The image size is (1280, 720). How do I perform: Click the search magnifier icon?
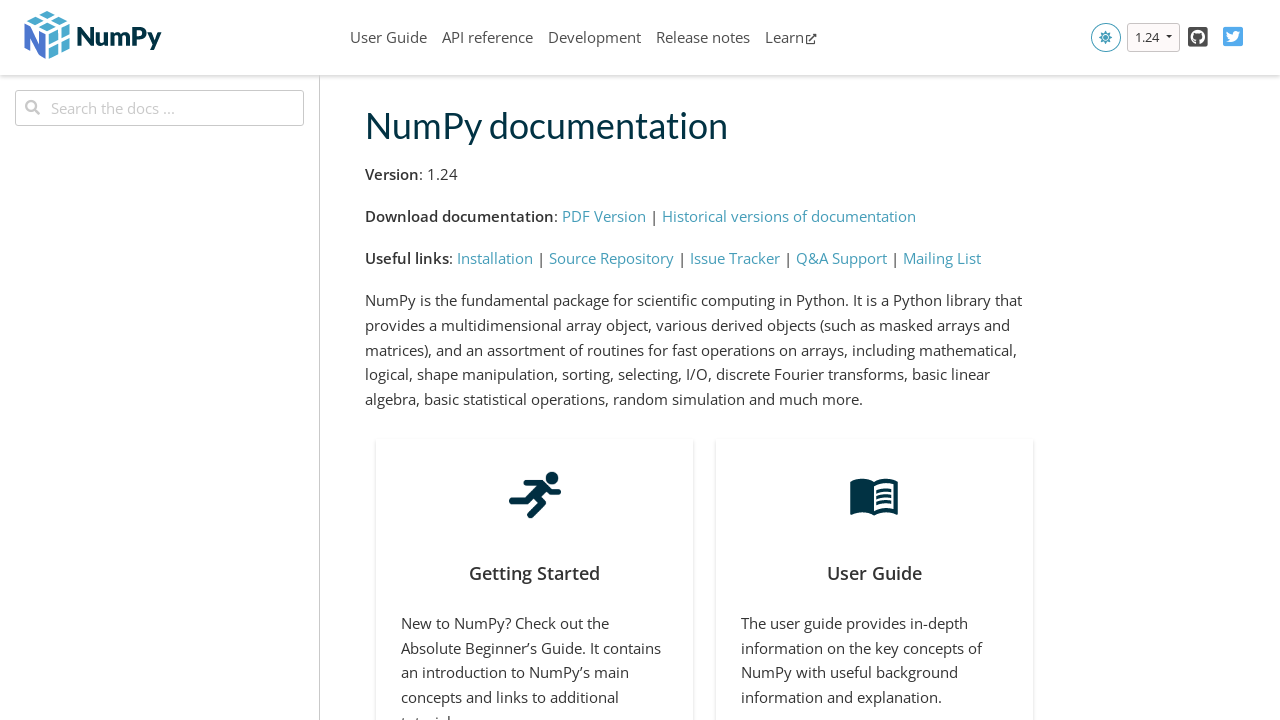click(x=33, y=108)
